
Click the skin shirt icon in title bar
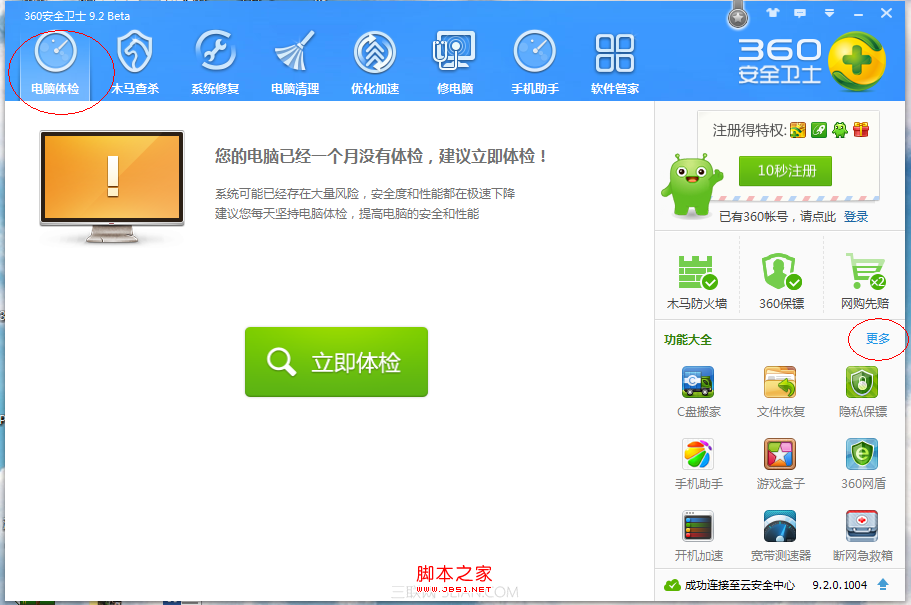[x=772, y=13]
